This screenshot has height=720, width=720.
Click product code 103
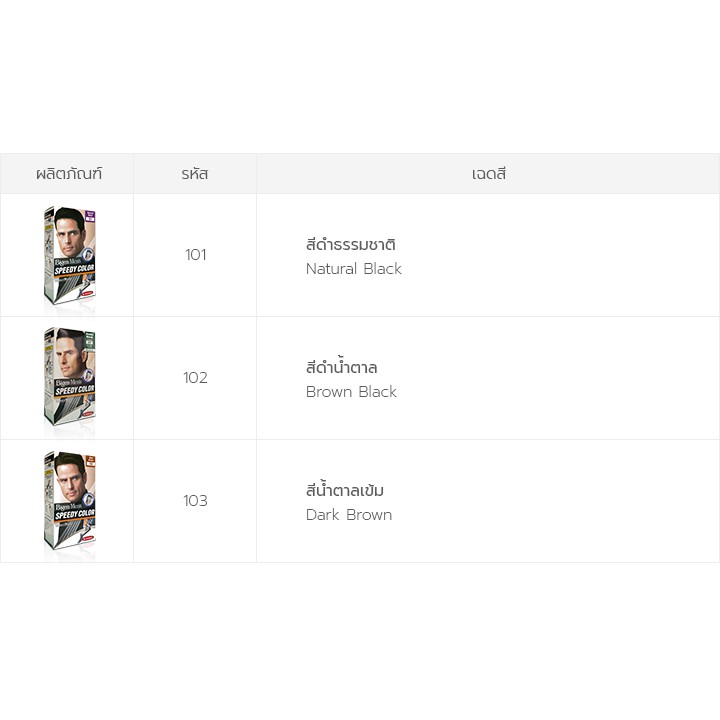pos(196,501)
